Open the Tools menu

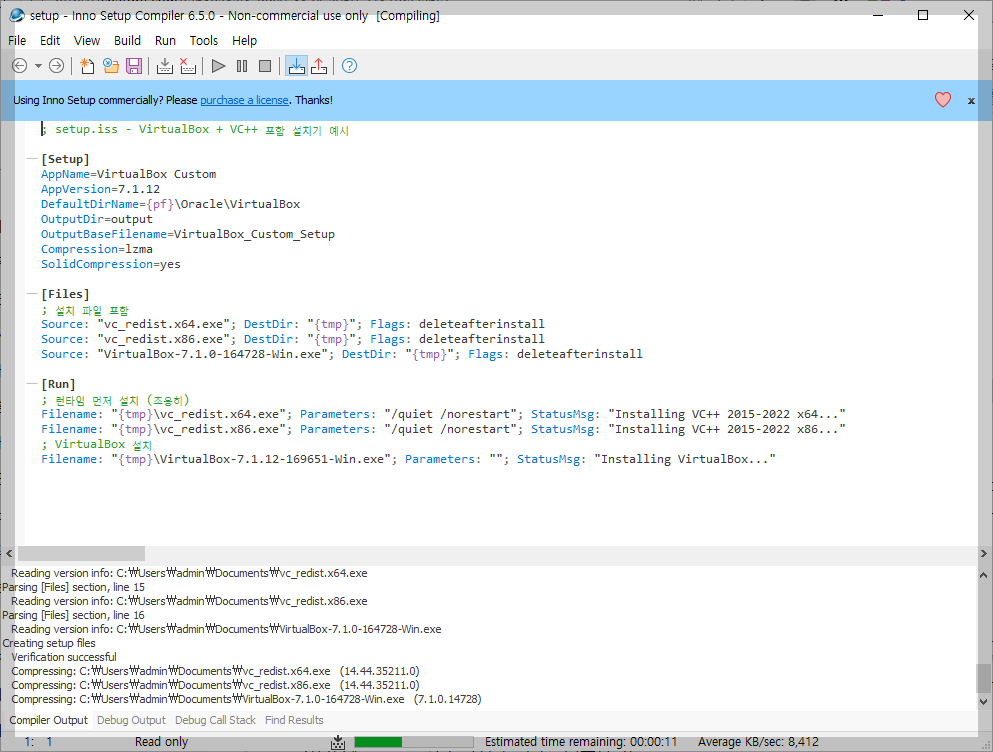(204, 41)
